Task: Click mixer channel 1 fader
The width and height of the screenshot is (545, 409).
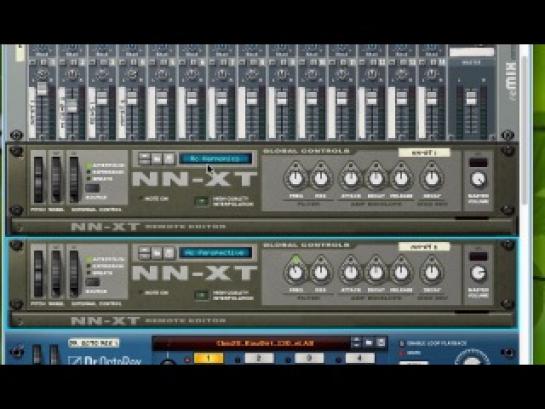Action: [x=42, y=88]
